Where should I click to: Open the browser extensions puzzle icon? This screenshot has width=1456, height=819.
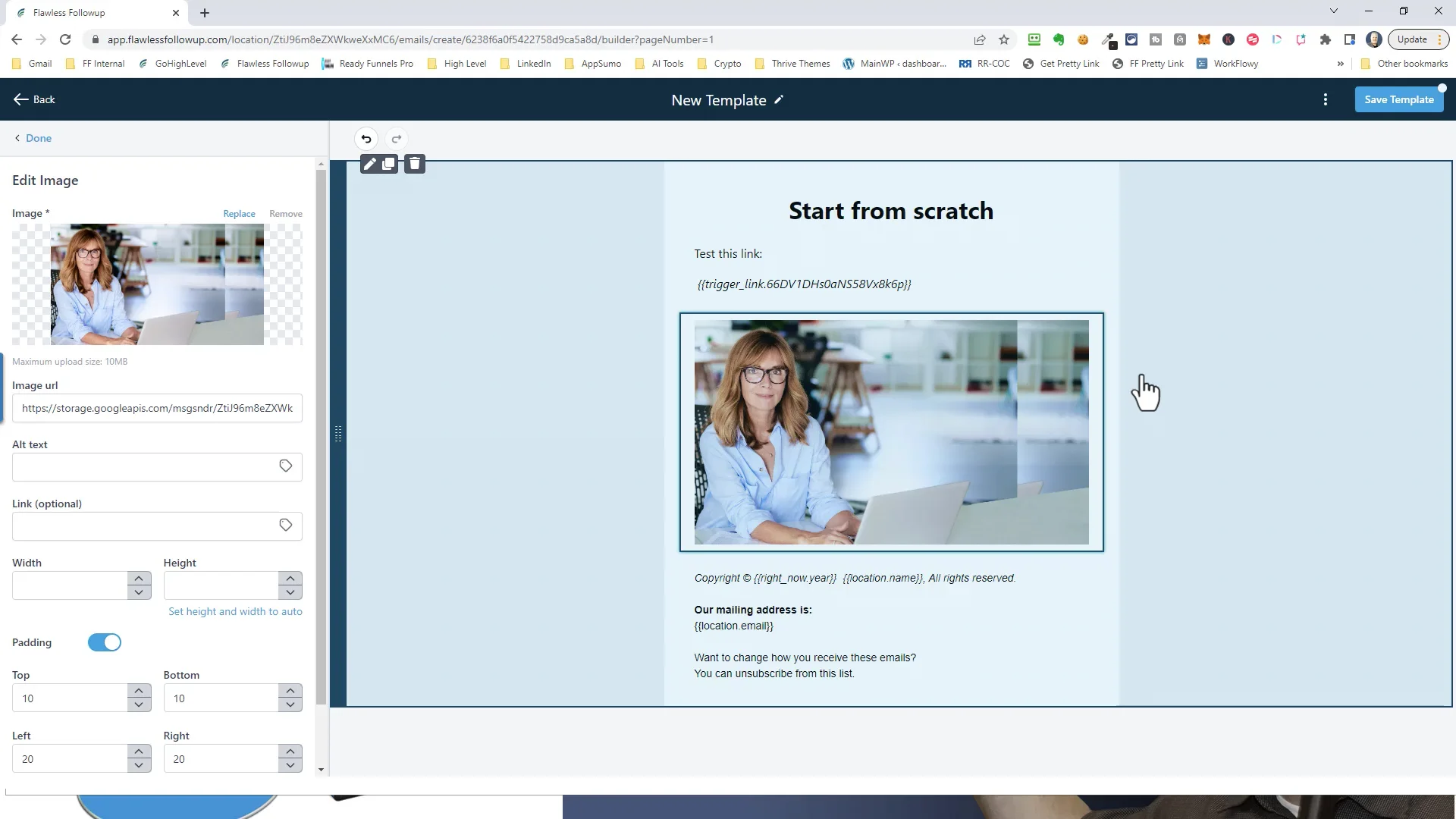1326,39
